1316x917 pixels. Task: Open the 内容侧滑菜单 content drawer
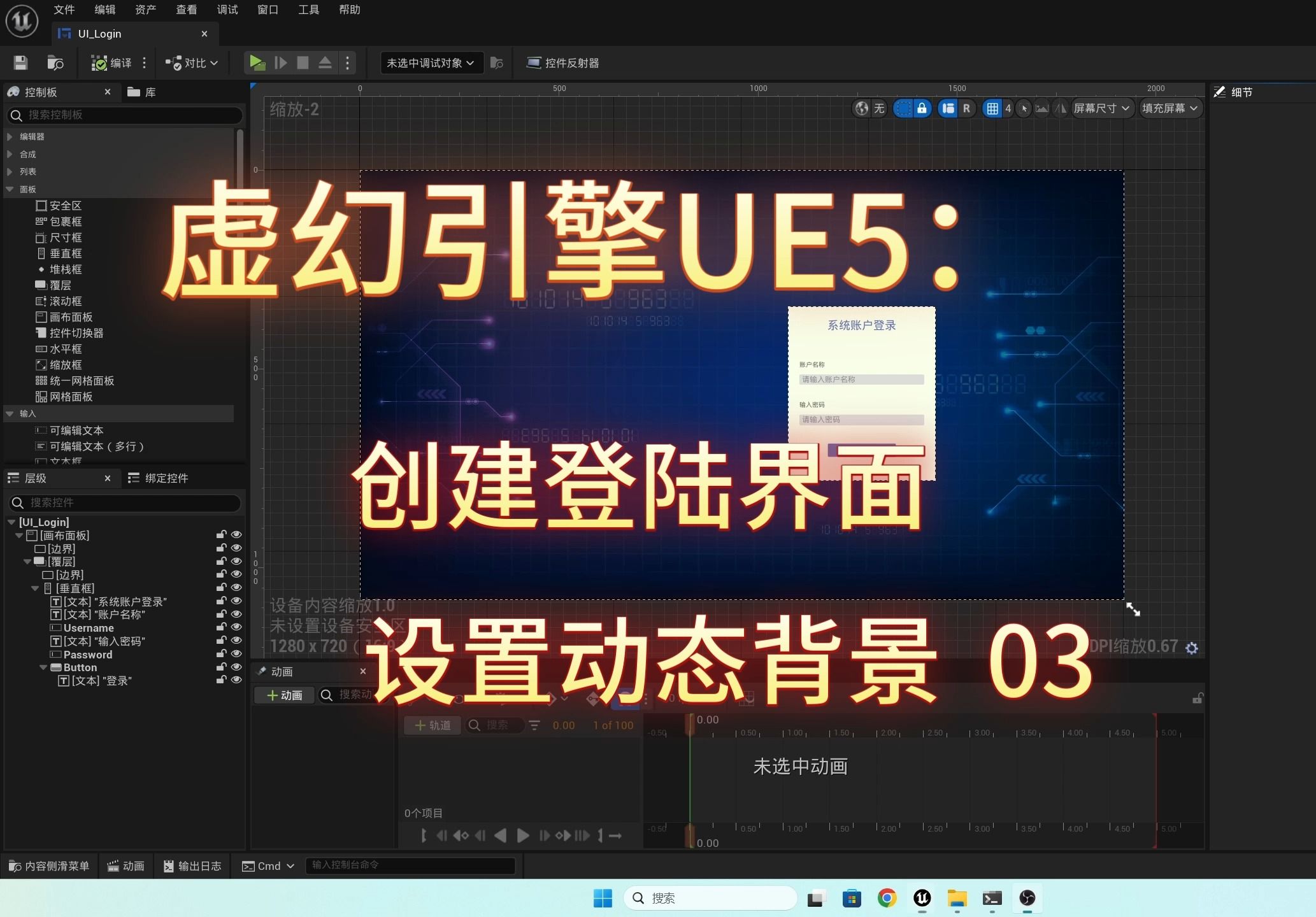pos(49,866)
